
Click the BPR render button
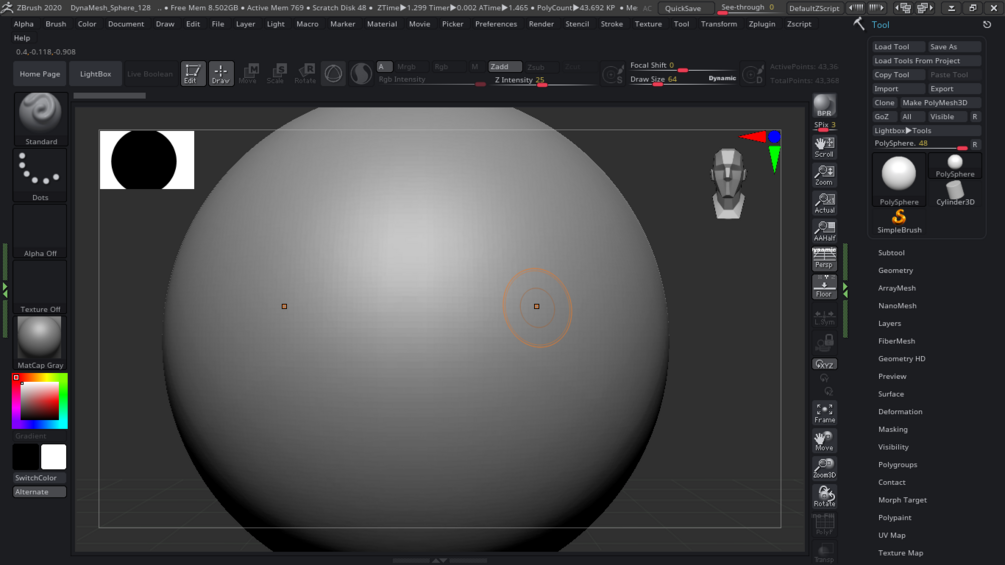point(824,106)
